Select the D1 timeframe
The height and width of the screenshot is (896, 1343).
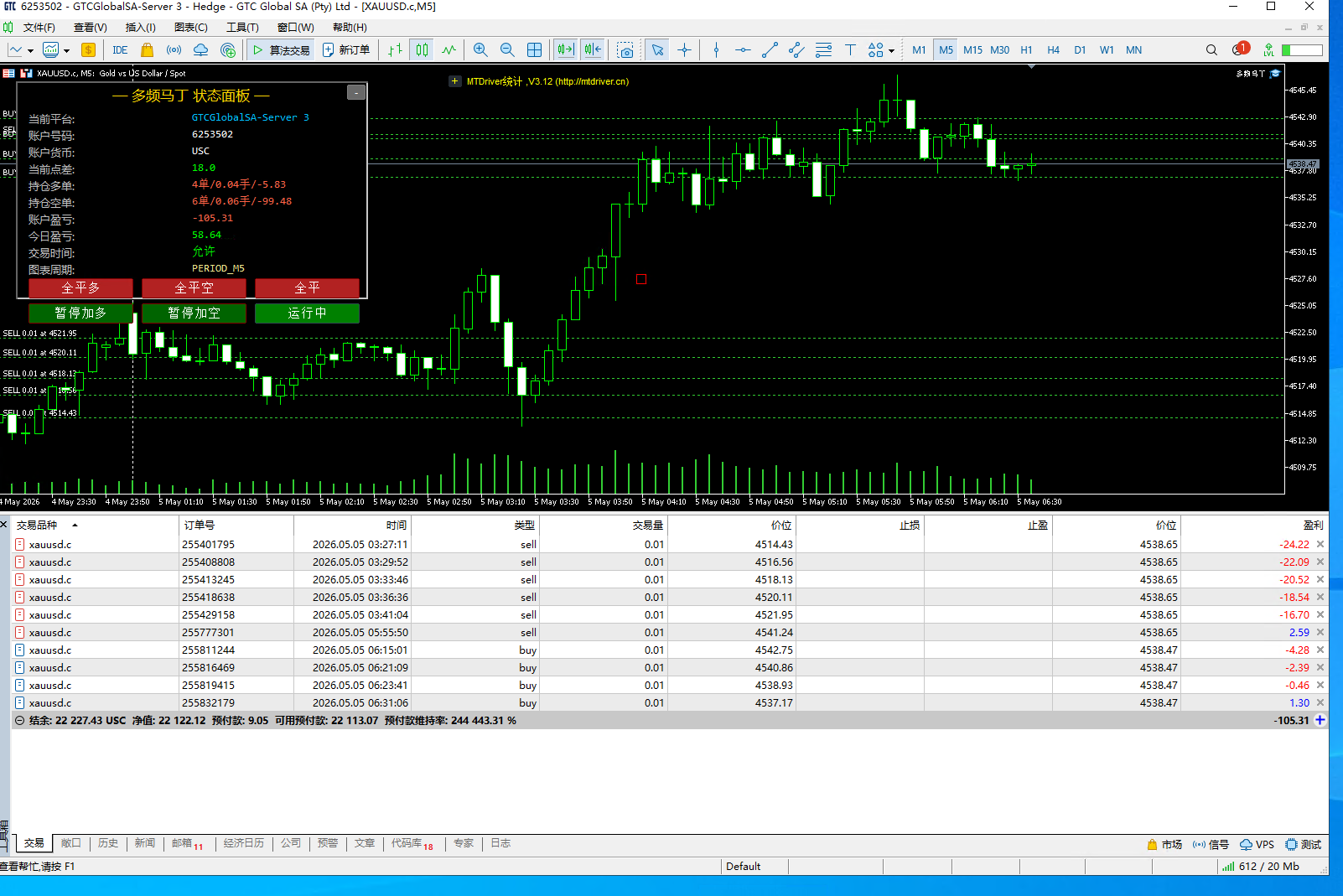point(1080,50)
